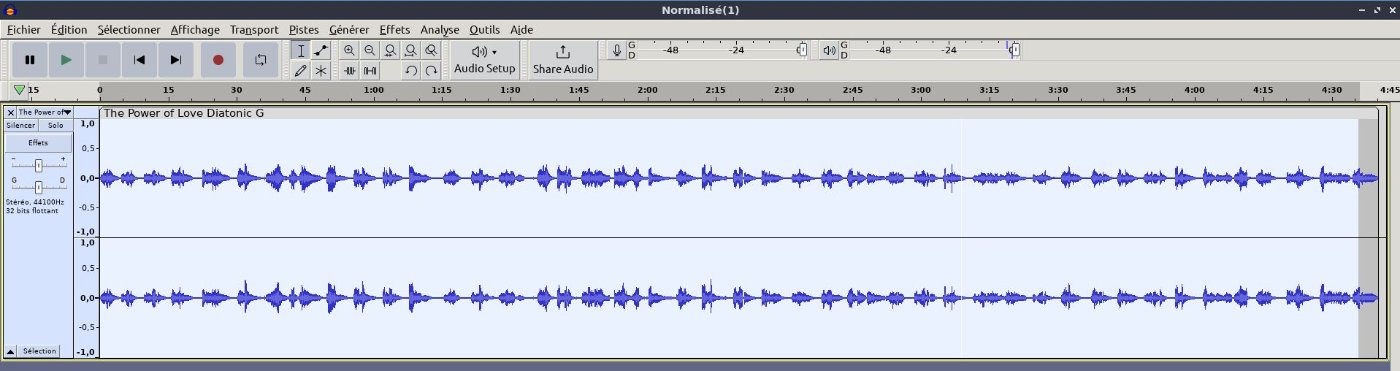This screenshot has height=371, width=1400.
Task: Open the Effets menu in the menu bar
Action: pyautogui.click(x=394, y=30)
